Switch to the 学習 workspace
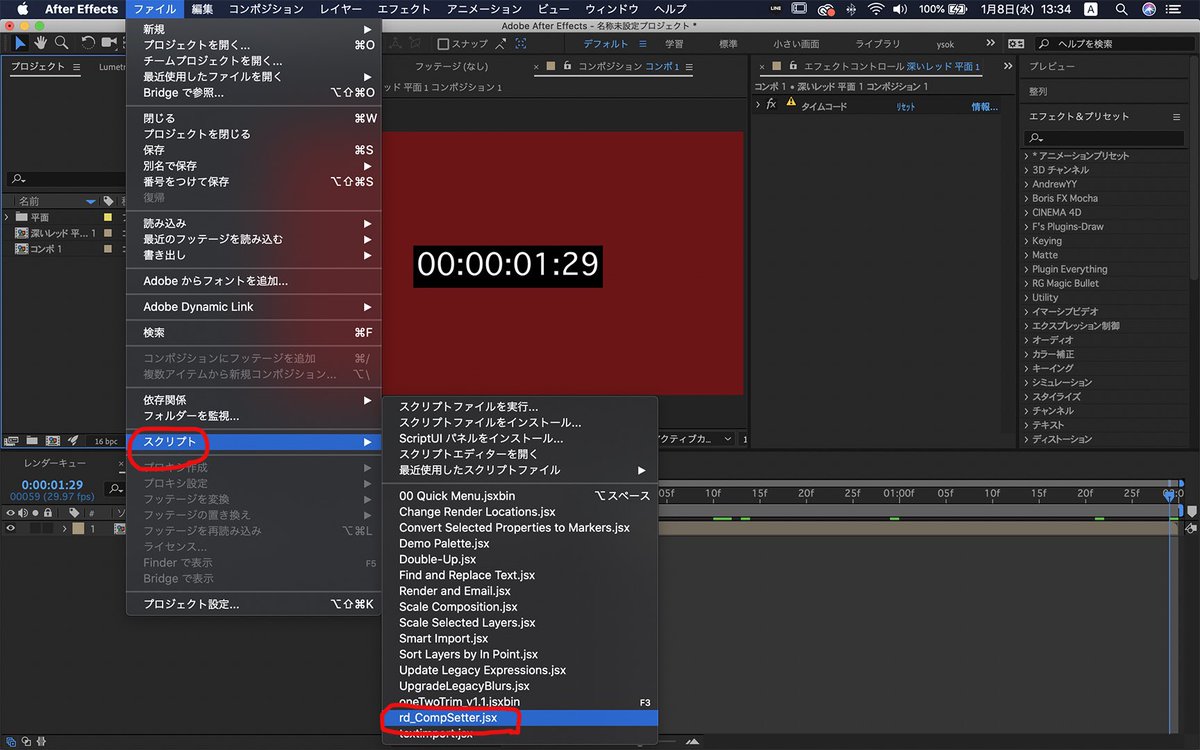Image resolution: width=1200 pixels, height=750 pixels. [675, 44]
